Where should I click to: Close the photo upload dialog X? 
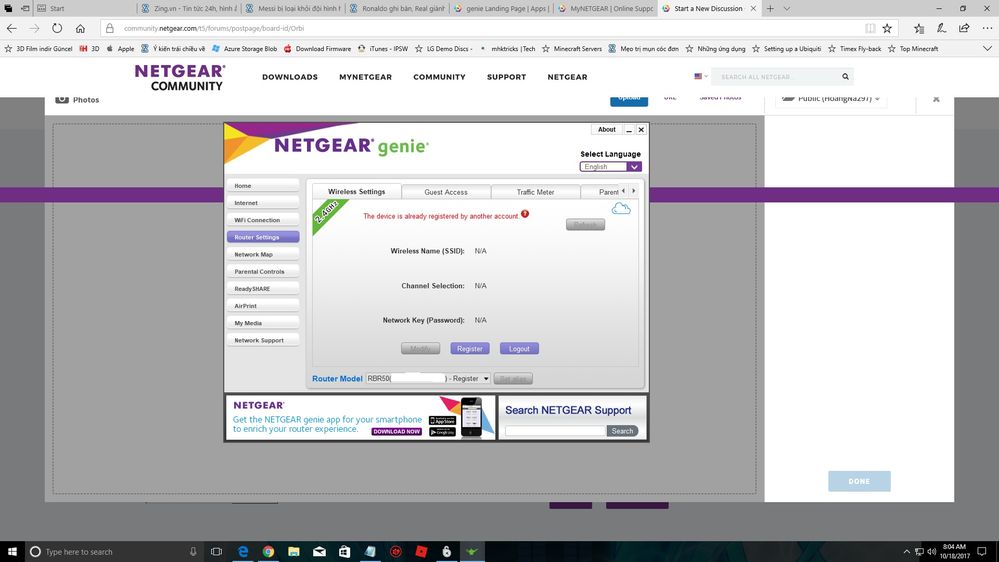click(936, 99)
